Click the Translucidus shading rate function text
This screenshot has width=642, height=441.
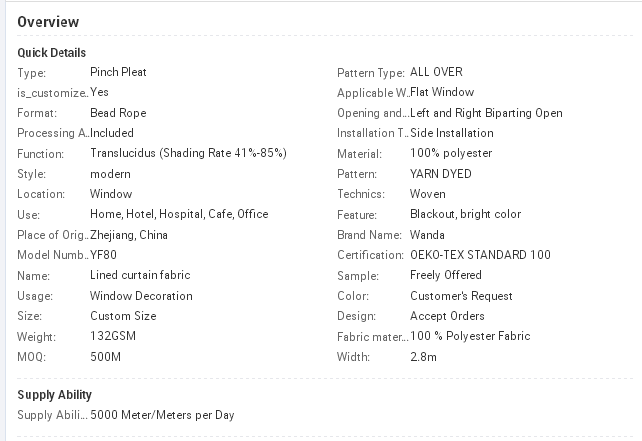(x=188, y=153)
